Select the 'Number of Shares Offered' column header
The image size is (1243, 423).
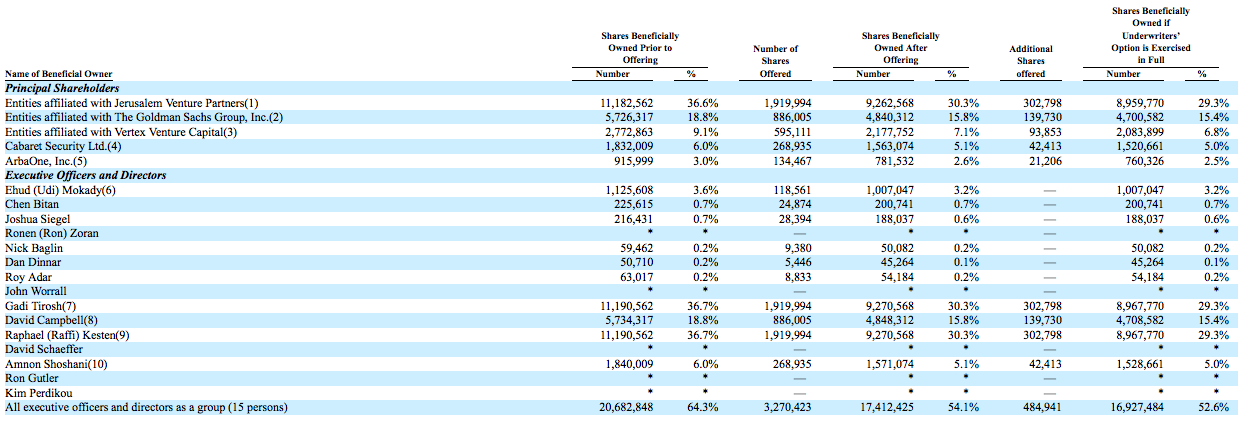775,61
